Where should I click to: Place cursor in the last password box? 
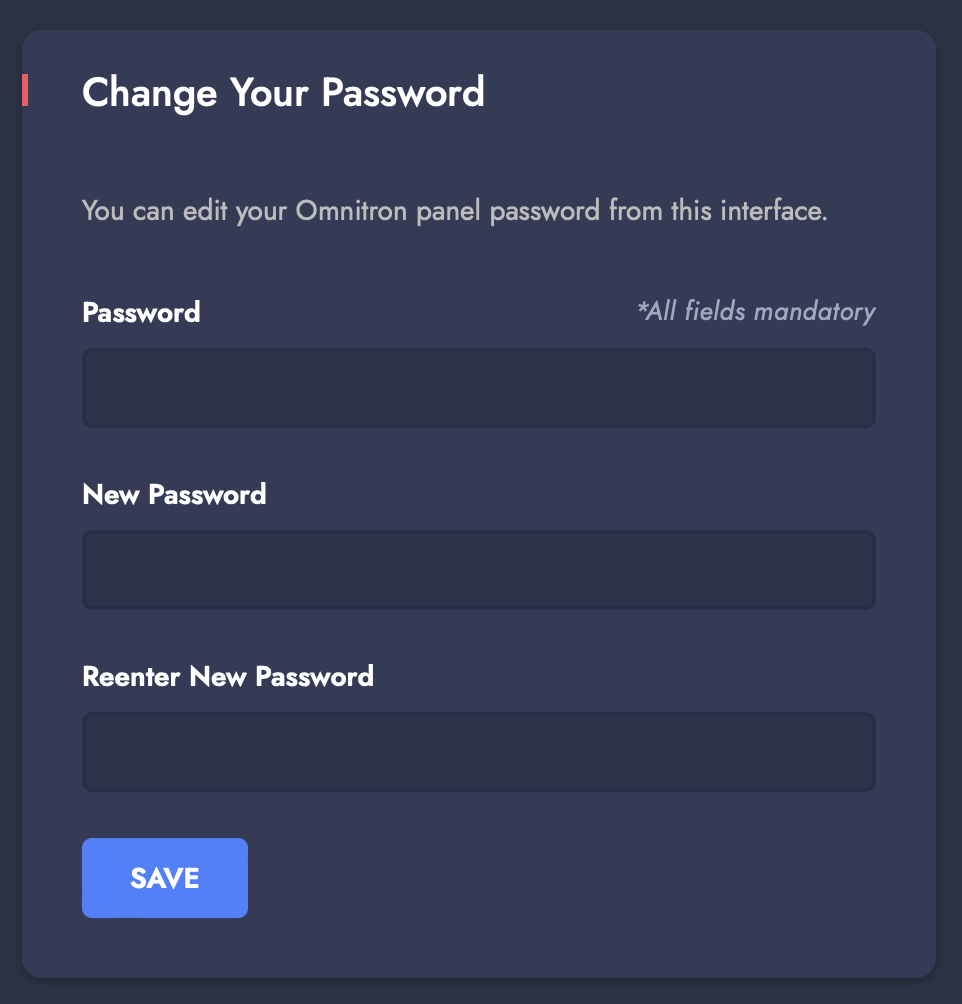coord(478,752)
